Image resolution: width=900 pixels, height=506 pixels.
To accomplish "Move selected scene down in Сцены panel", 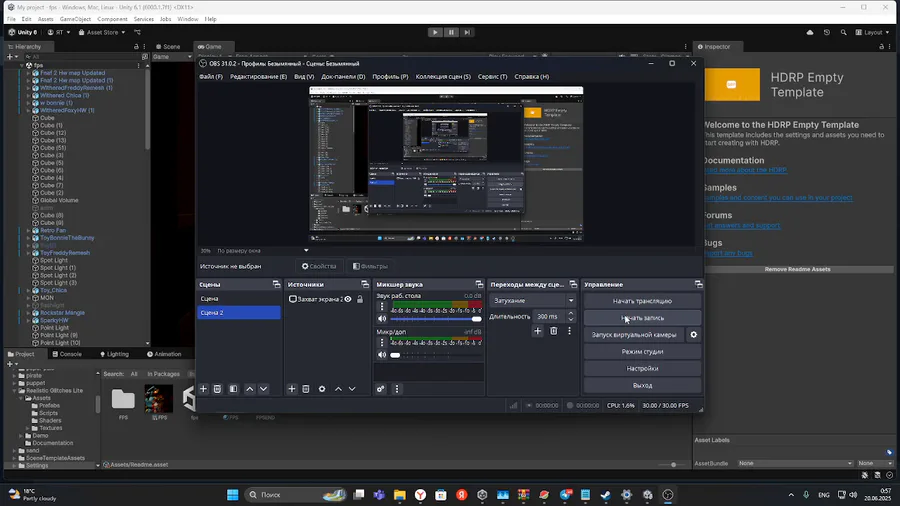I will pos(263,389).
